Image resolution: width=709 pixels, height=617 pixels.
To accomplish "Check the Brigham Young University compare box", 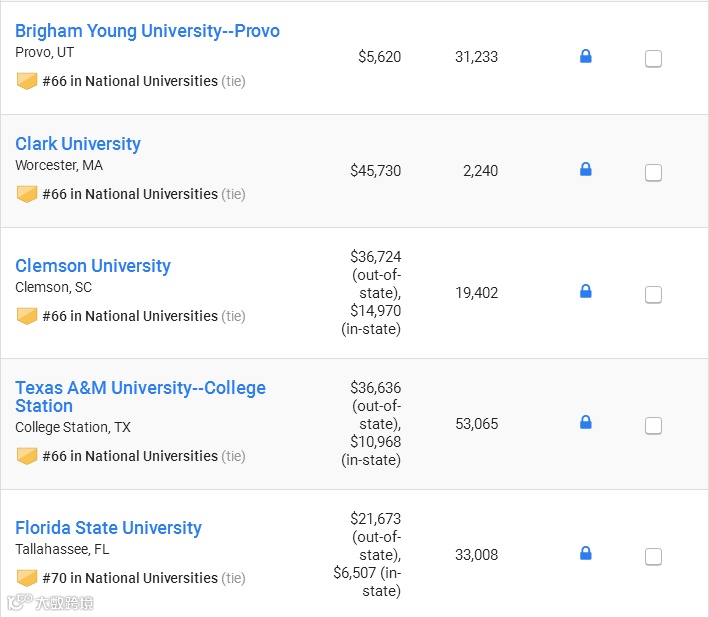I will coord(653,59).
